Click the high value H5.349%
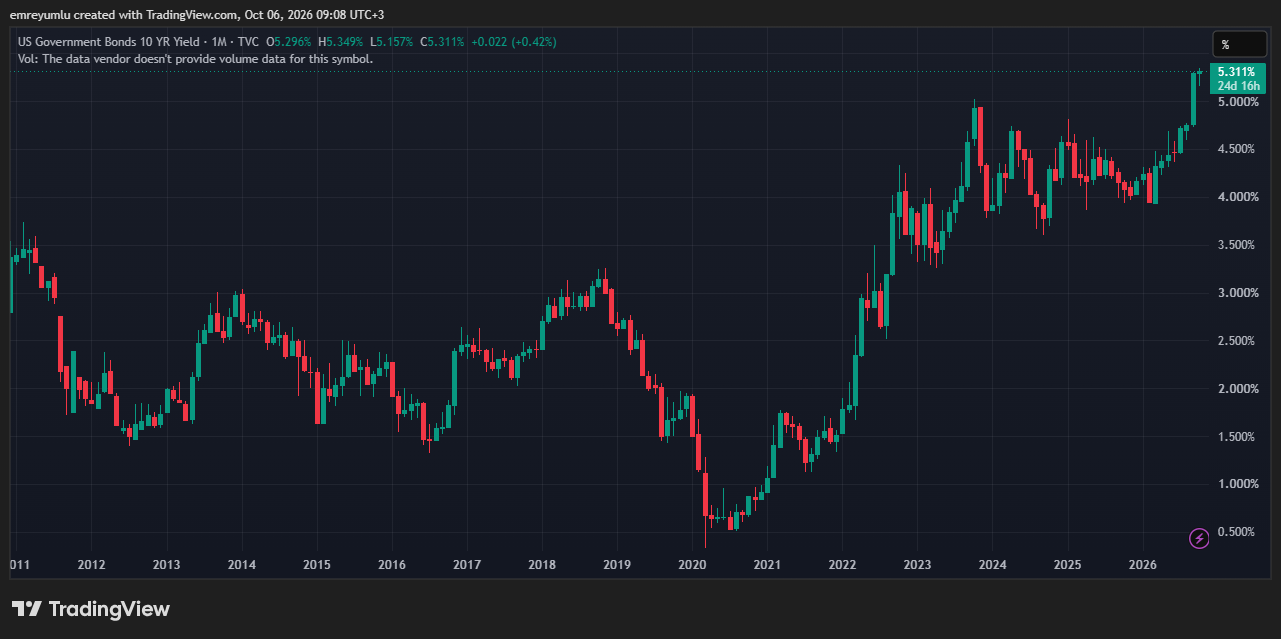 341,42
